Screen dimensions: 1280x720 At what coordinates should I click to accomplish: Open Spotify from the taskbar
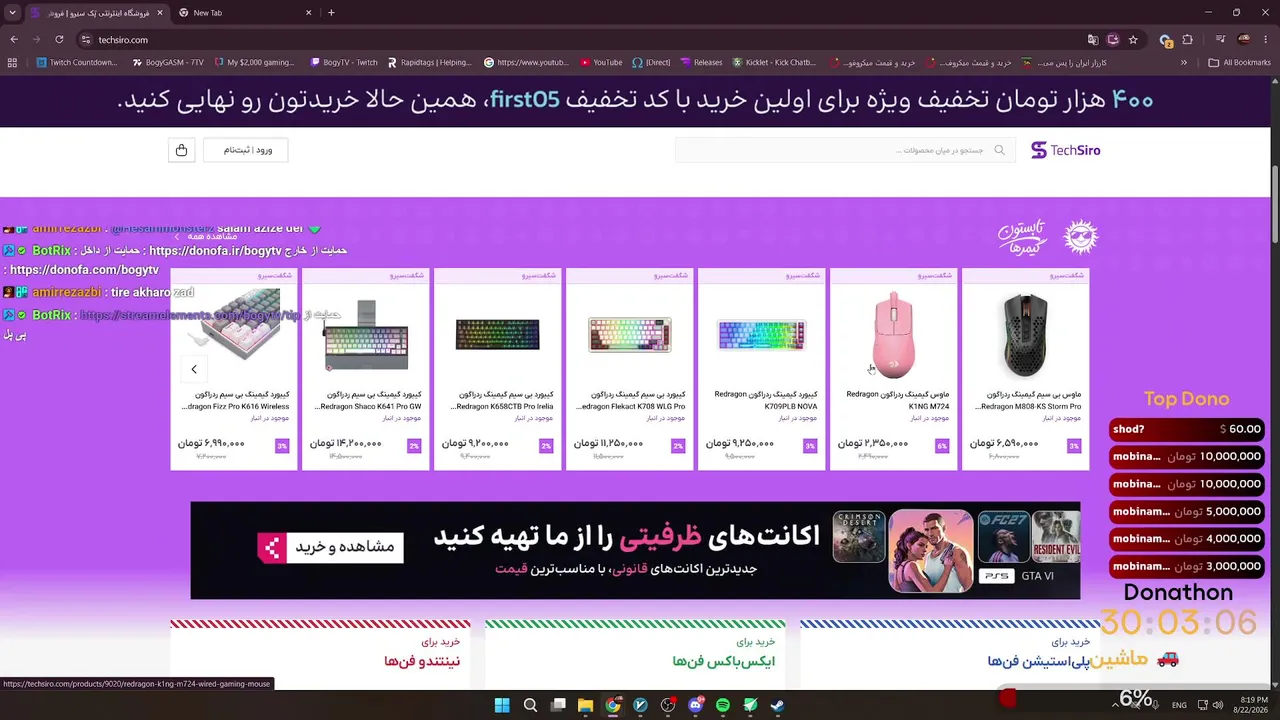coord(723,705)
